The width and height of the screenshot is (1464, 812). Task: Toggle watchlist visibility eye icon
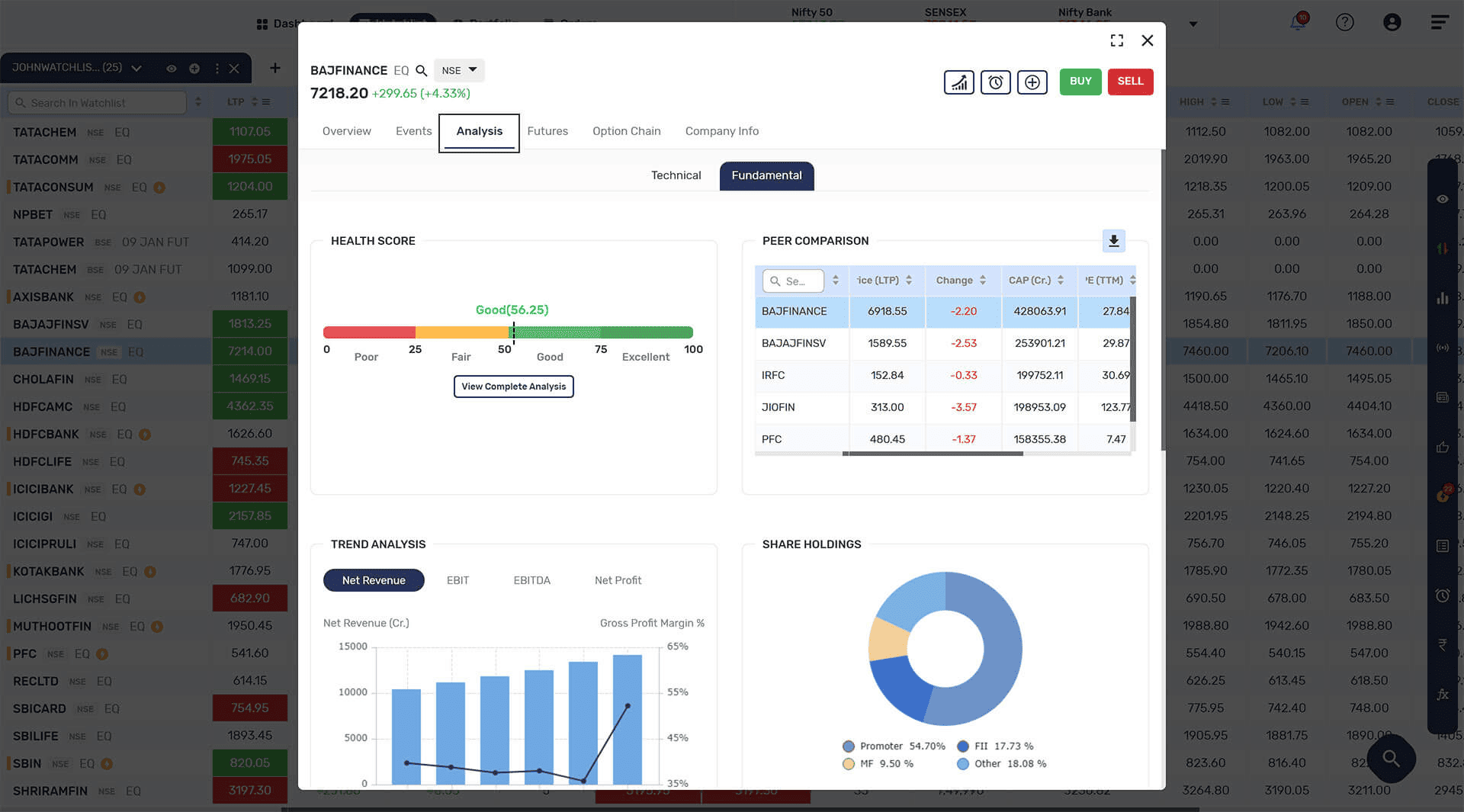point(172,69)
